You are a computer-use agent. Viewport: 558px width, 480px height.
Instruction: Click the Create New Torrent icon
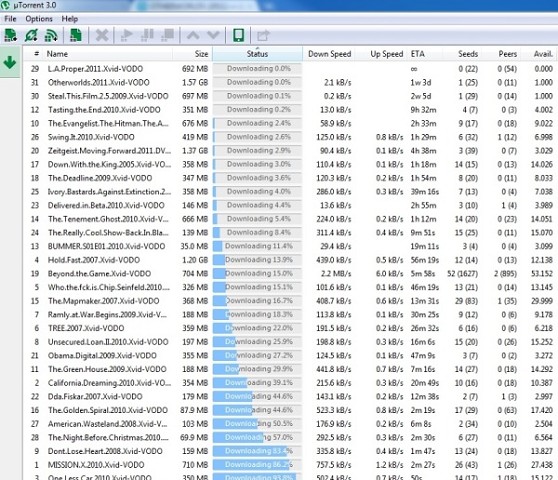(75, 35)
